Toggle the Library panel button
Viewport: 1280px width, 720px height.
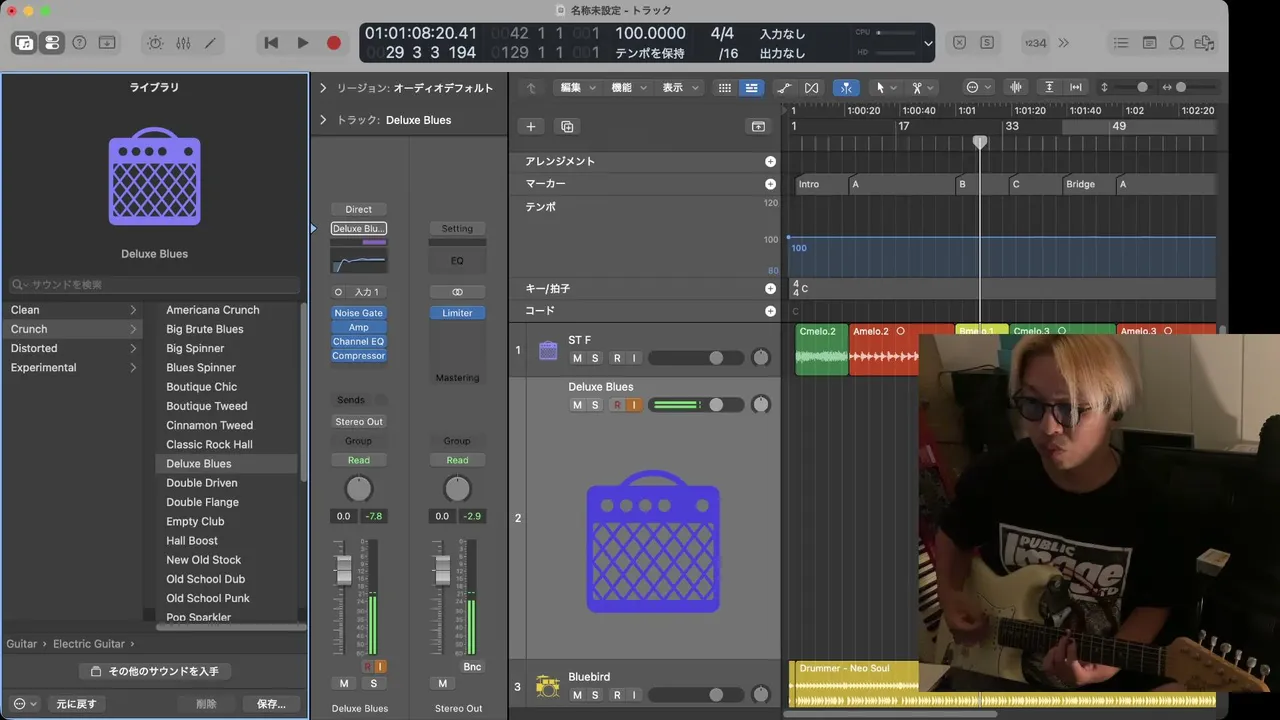click(x=24, y=43)
